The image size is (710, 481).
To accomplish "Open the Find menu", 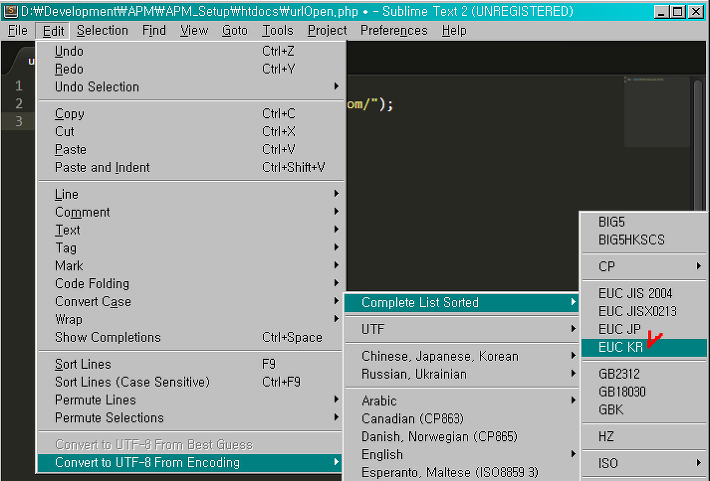I will (154, 30).
